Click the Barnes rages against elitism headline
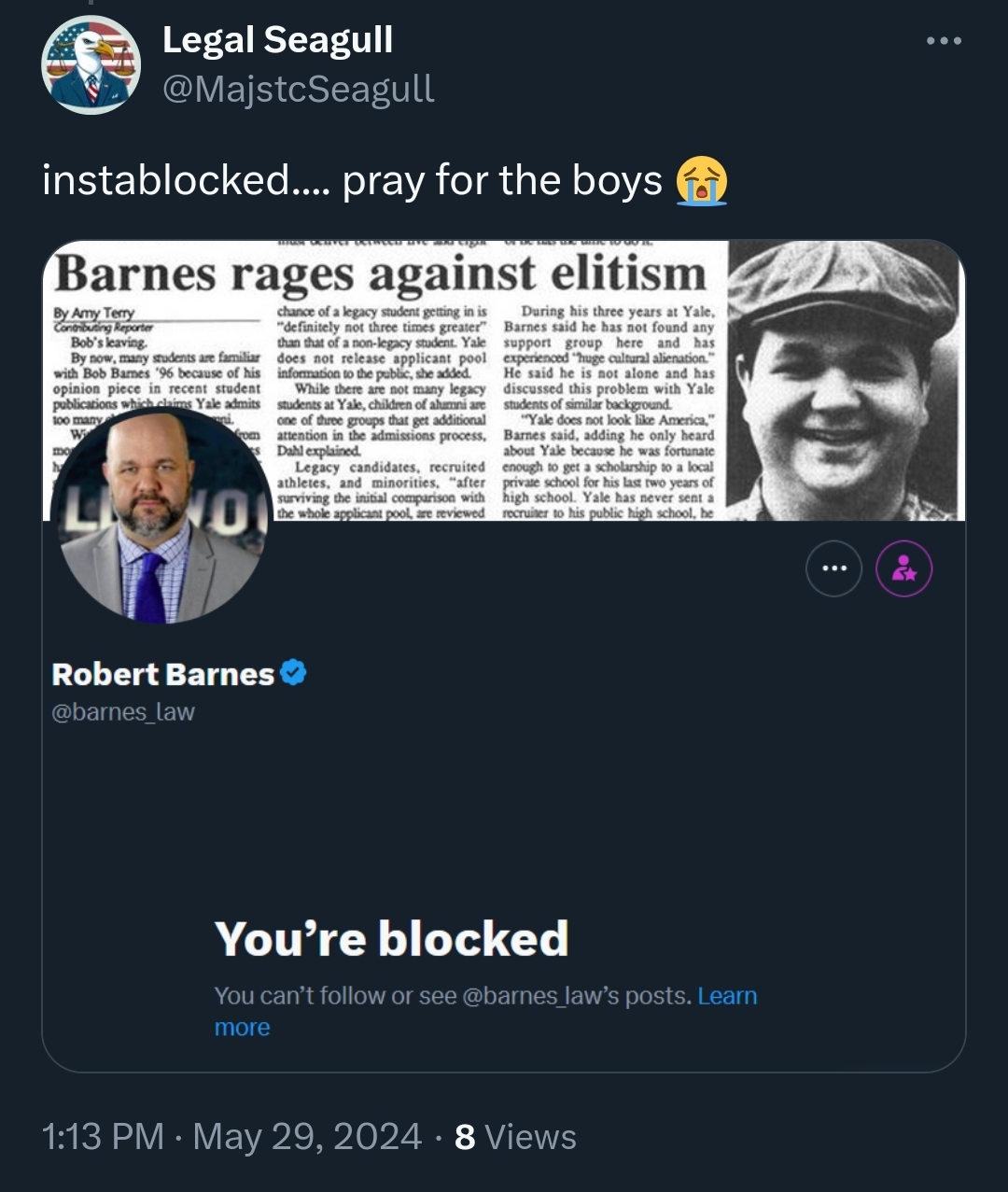The width and height of the screenshot is (1008, 1192). coord(381,274)
